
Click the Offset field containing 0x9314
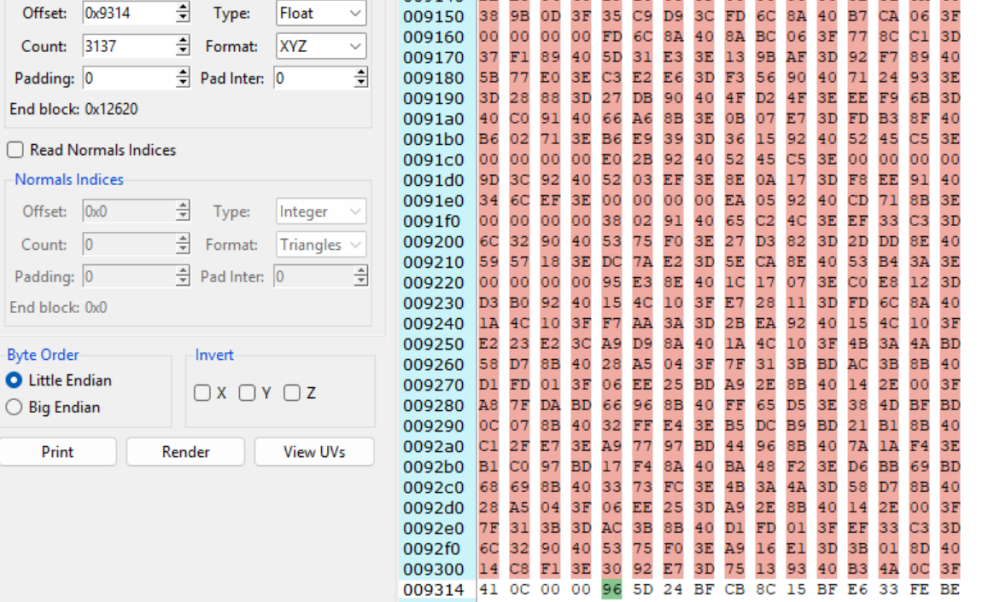[x=129, y=13]
